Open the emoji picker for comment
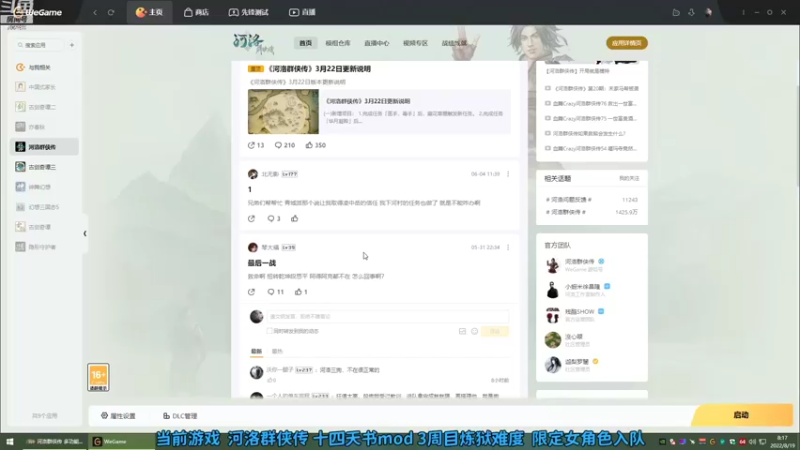This screenshot has height=450, width=800. pos(474,331)
